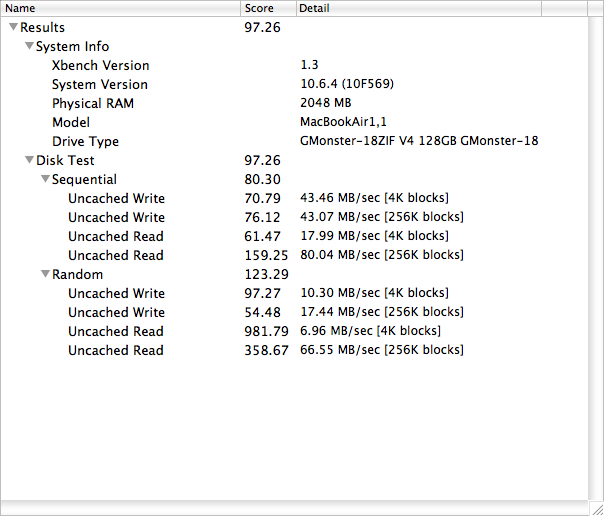This screenshot has width=604, height=516.
Task: Select the Sequential label
Action: [84, 179]
